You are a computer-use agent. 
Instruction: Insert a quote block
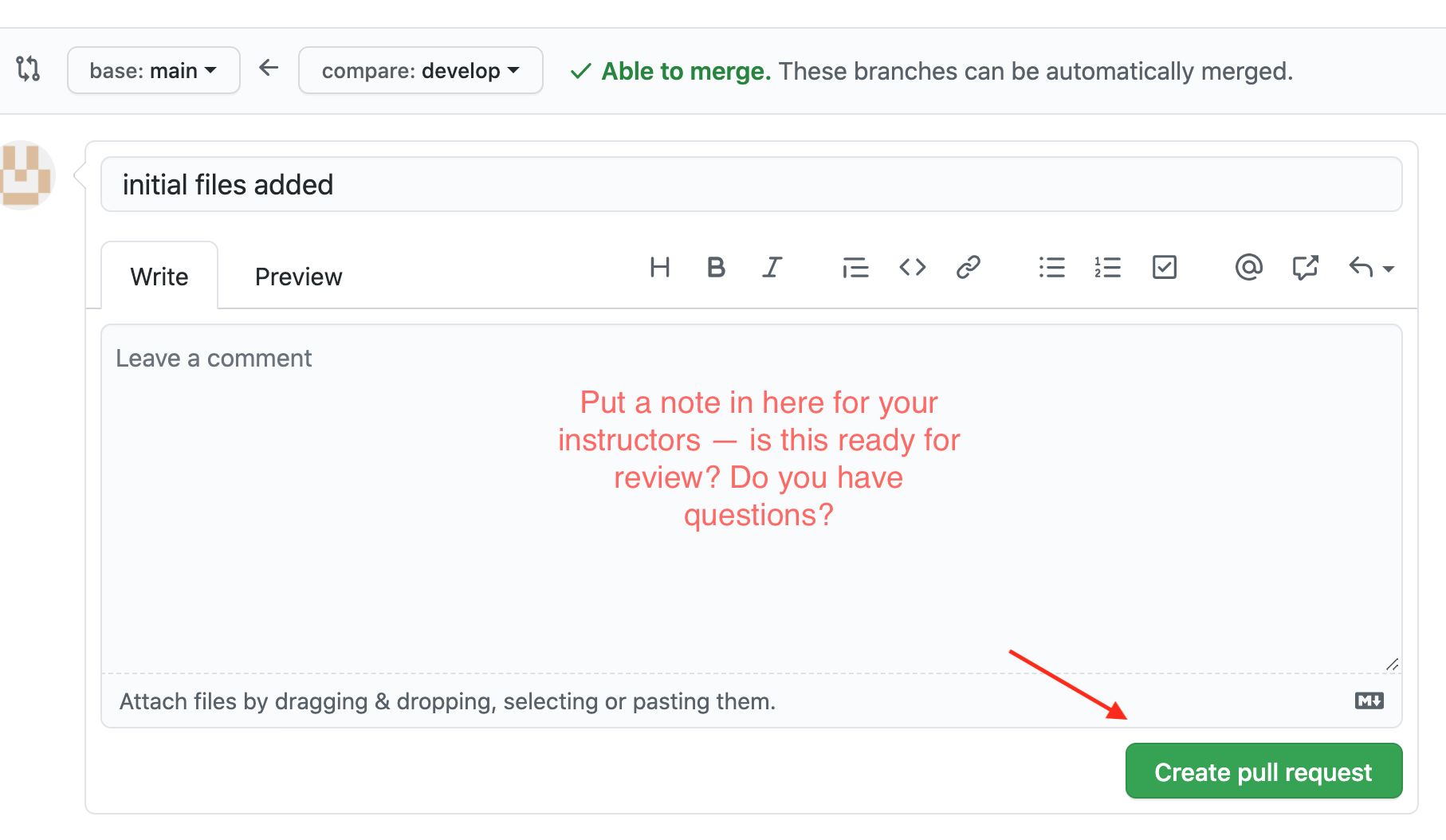pos(855,267)
